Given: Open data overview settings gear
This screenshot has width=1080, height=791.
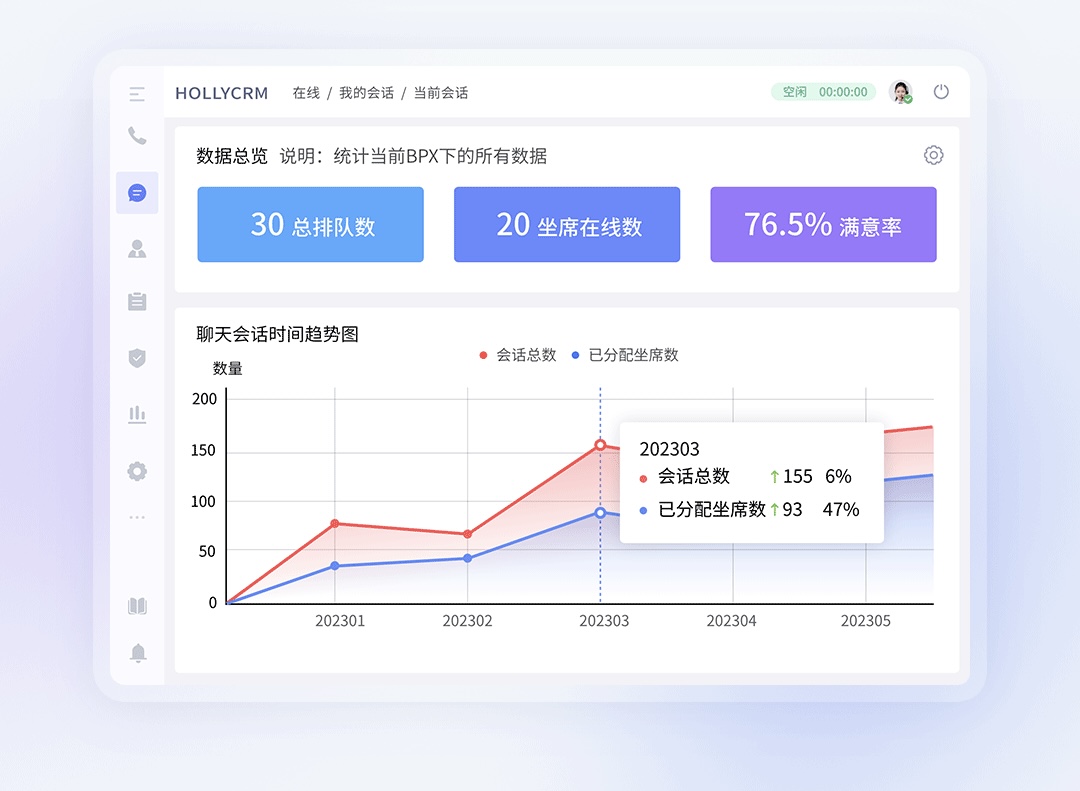Looking at the screenshot, I should (933, 155).
